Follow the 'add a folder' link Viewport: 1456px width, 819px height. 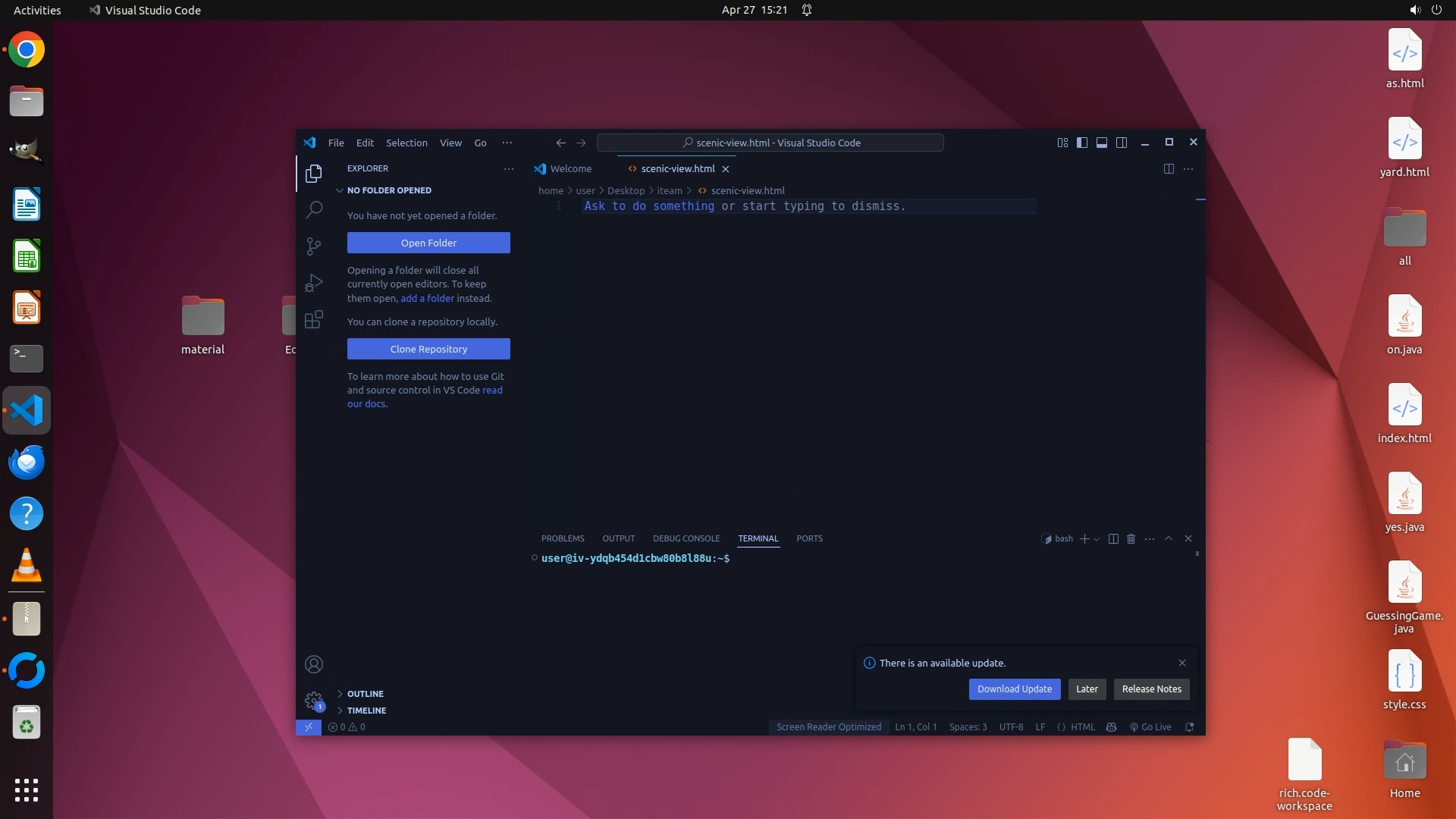427,298
